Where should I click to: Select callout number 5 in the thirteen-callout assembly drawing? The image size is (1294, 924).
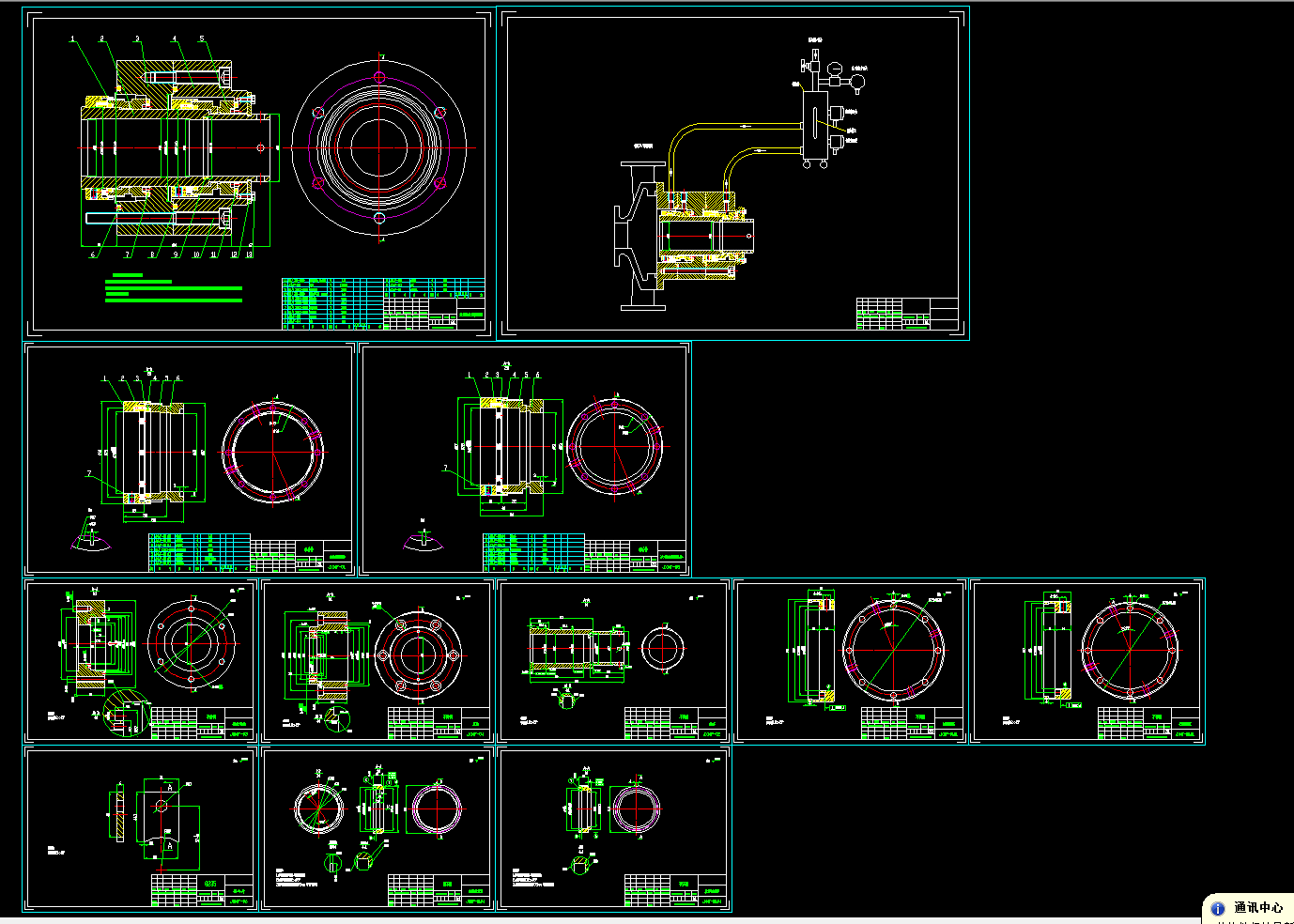tap(201, 39)
